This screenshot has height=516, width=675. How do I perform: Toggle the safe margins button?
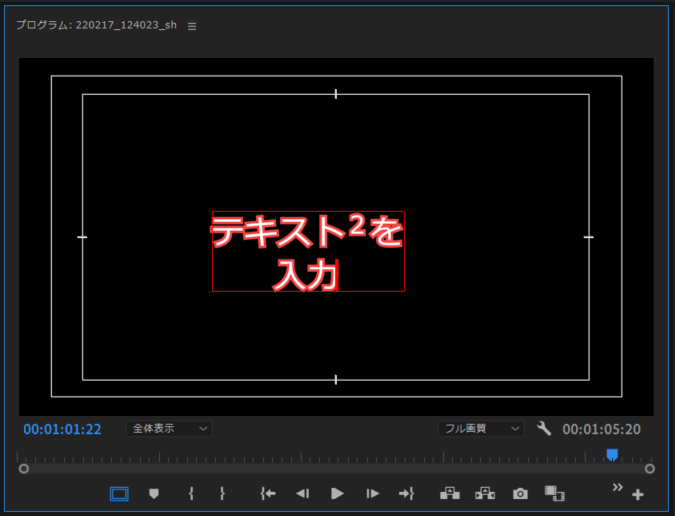[x=119, y=493]
